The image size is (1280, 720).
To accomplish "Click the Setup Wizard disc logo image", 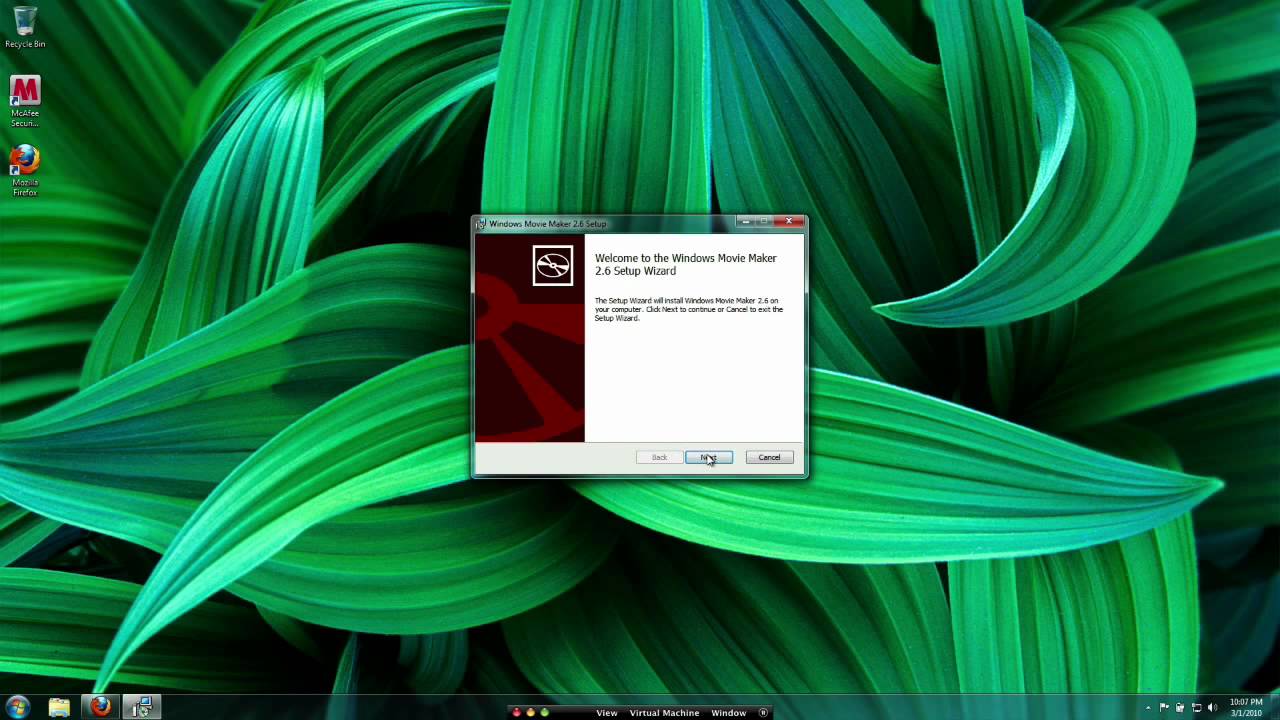I will click(553, 265).
